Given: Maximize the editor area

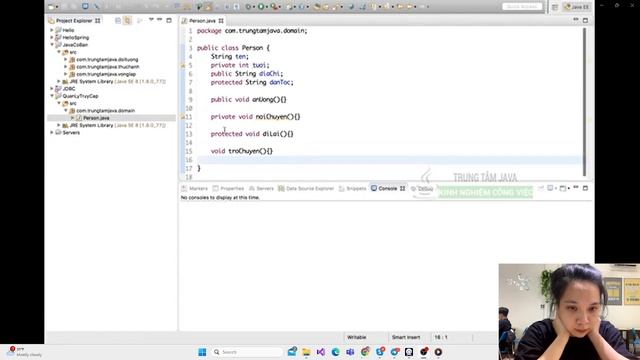Looking at the screenshot, I should (x=585, y=20).
